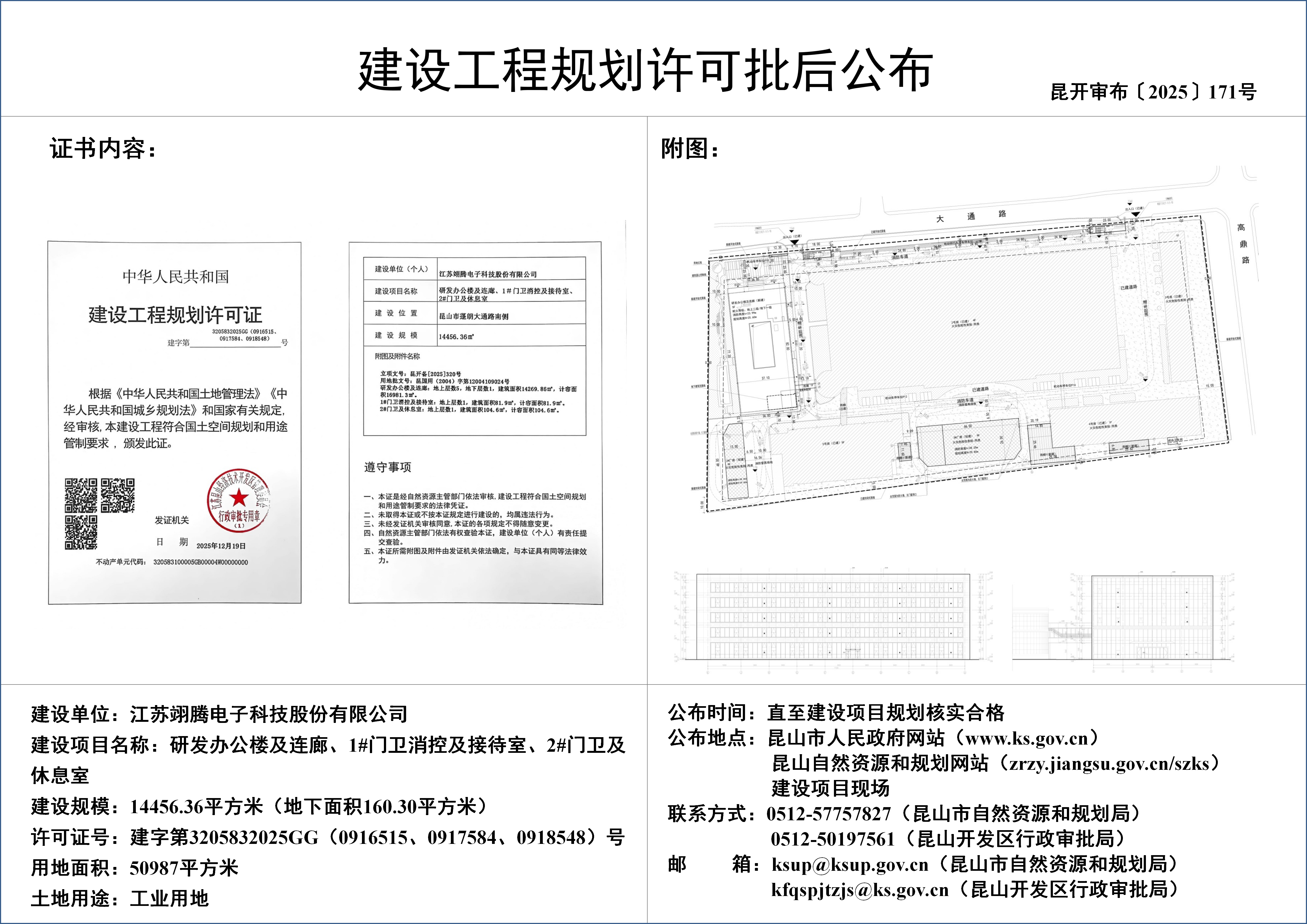Click the 建设工程规划许可证 certificate cover page
1307x924 pixels.
(175, 422)
